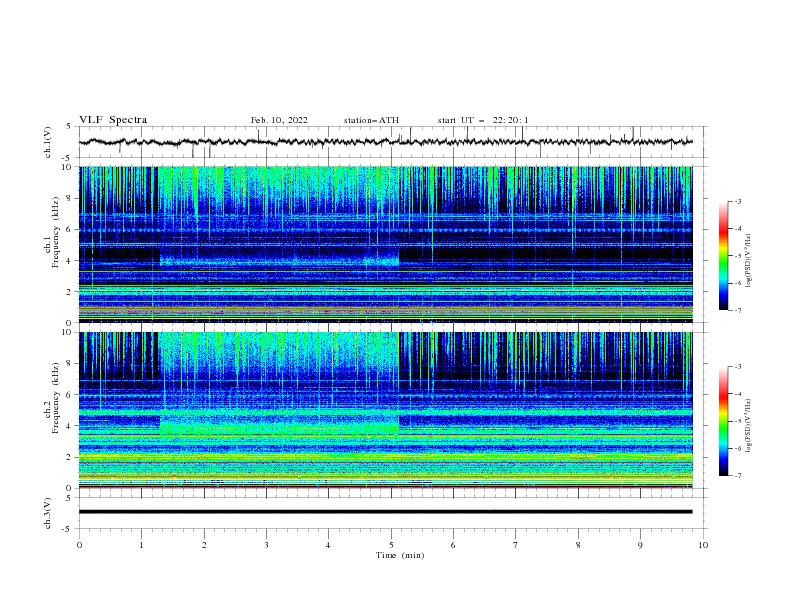Click the date 'Feb. 10, 2022'

click(x=279, y=120)
